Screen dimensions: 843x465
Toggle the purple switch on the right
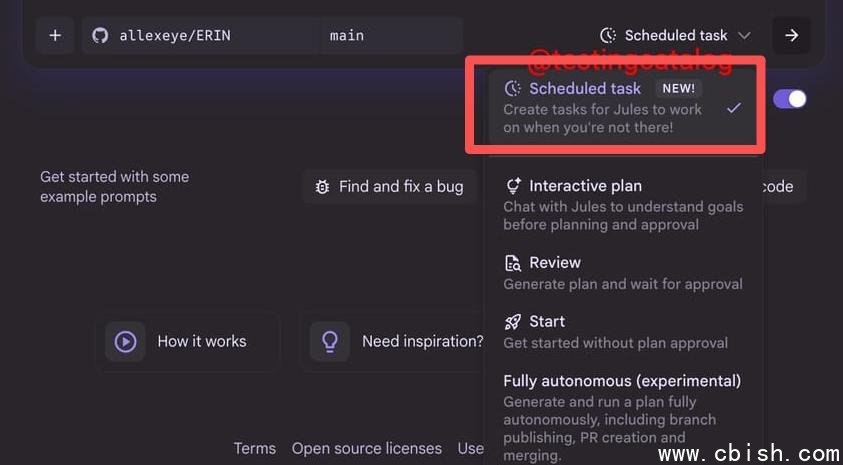(x=790, y=99)
